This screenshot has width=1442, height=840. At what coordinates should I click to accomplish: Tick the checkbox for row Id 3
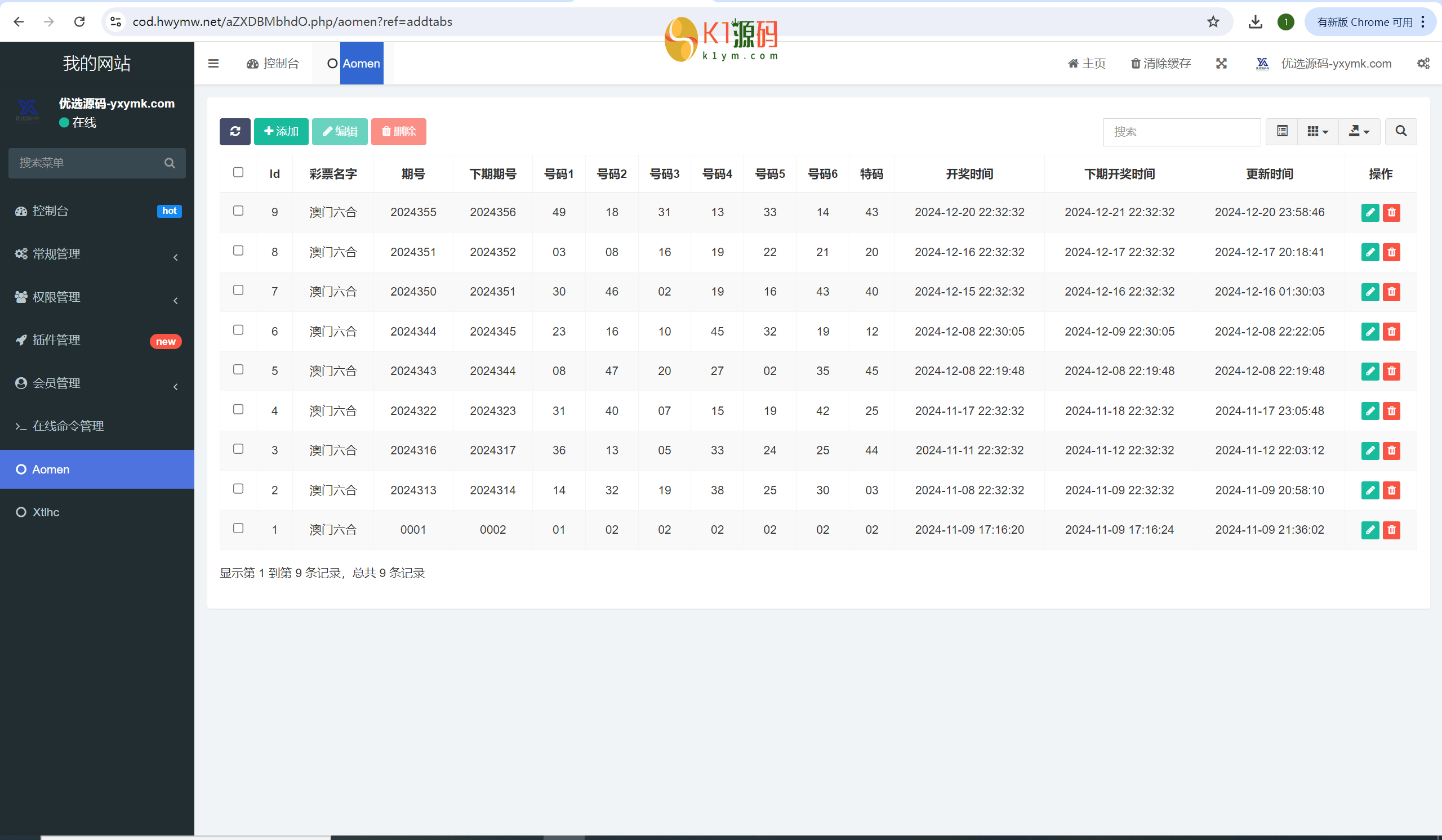click(x=238, y=449)
